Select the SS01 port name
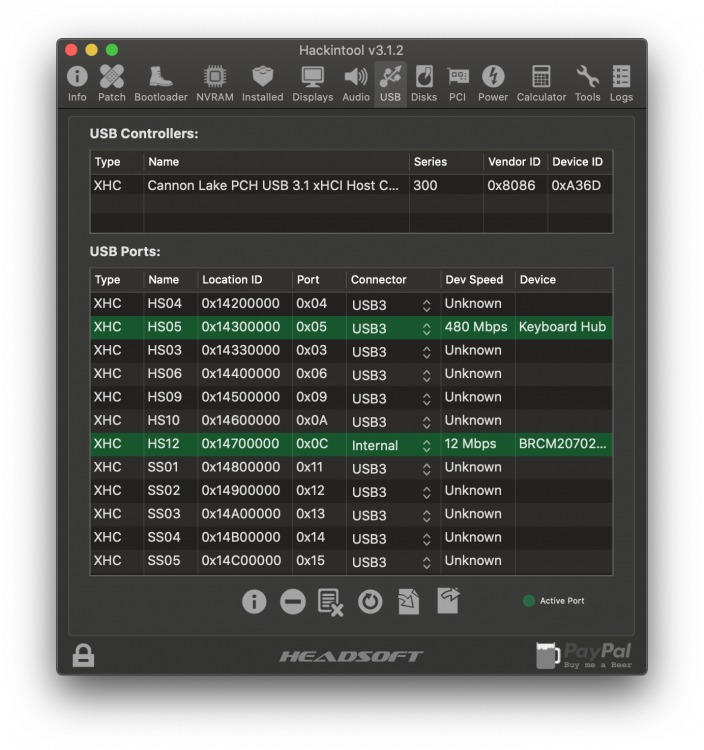704x750 pixels. 163,467
